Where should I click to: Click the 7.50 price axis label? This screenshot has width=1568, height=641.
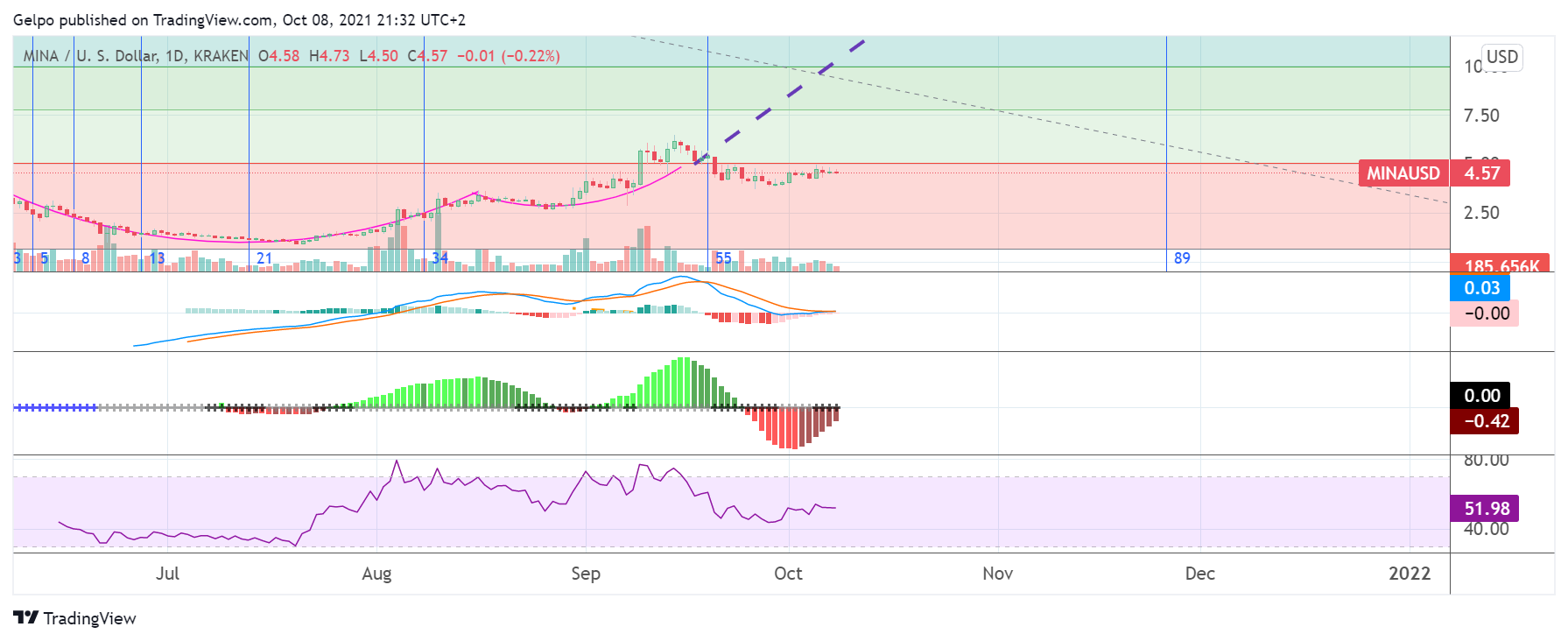tap(1481, 116)
